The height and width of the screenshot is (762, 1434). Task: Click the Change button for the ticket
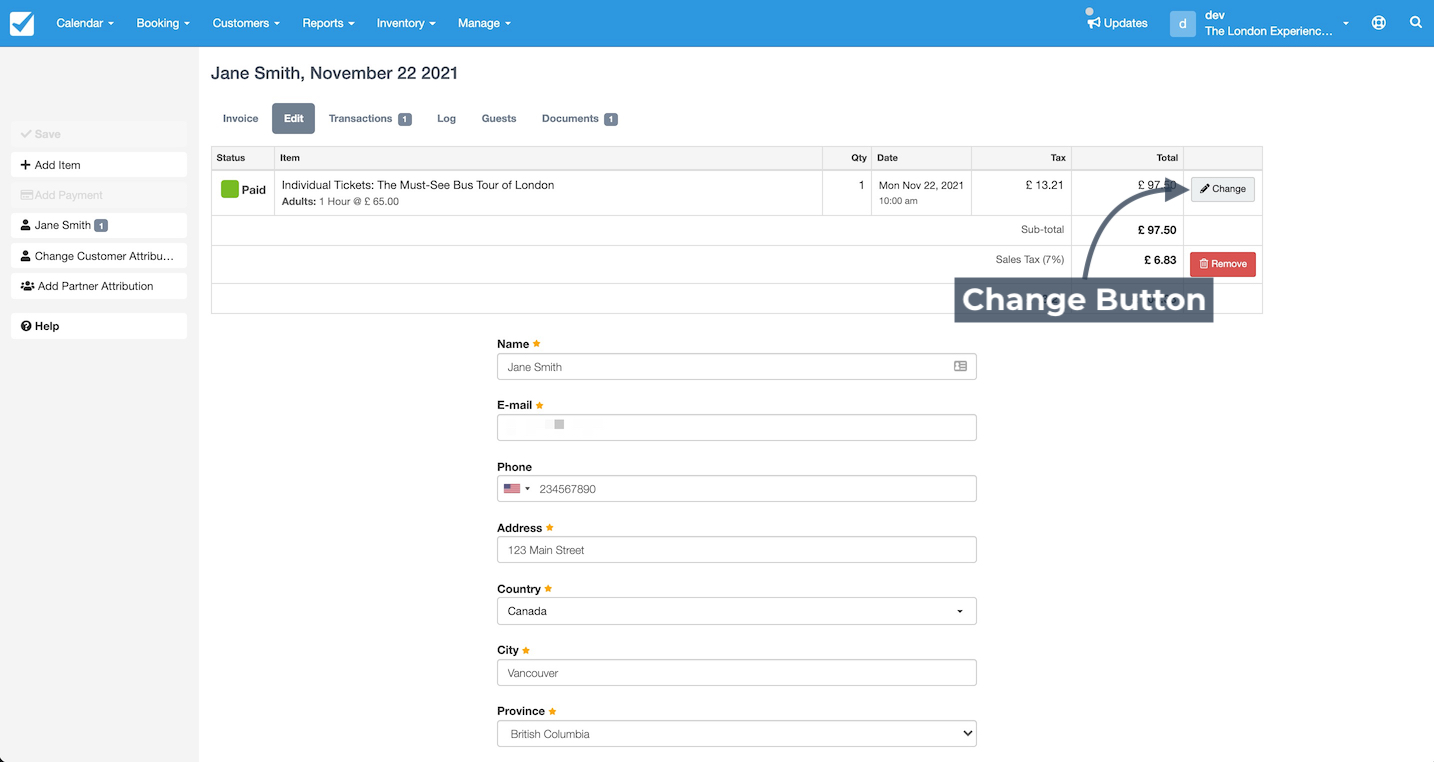(1222, 189)
